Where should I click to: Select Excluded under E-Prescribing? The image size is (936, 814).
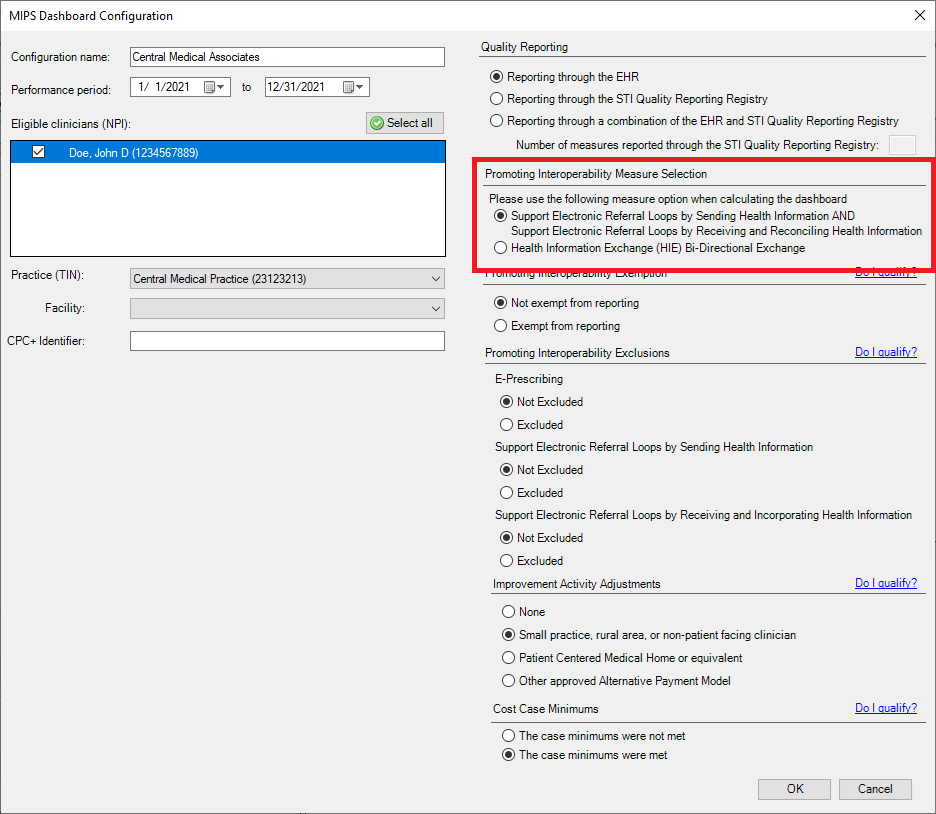pyautogui.click(x=506, y=425)
